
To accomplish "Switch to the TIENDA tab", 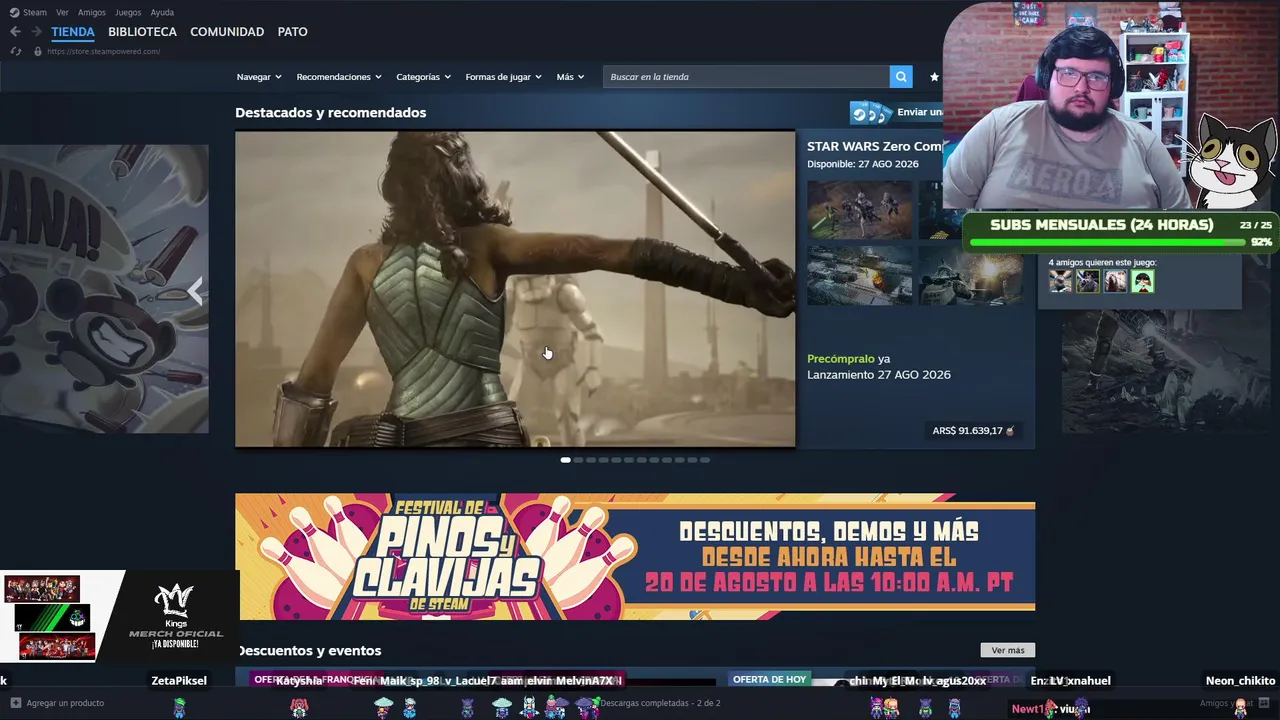I will [x=73, y=32].
